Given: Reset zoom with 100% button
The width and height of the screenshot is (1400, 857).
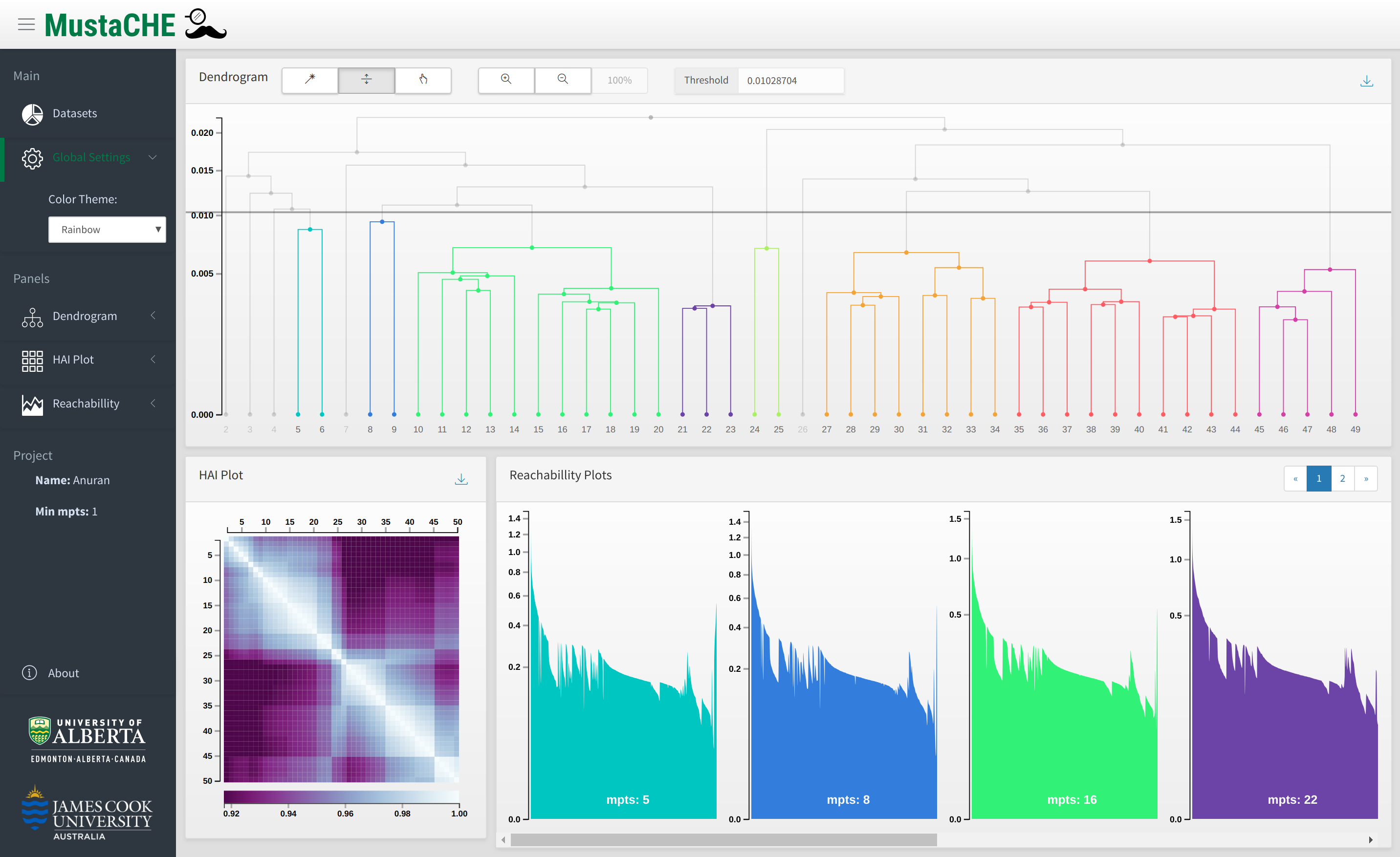Looking at the screenshot, I should pos(619,80).
